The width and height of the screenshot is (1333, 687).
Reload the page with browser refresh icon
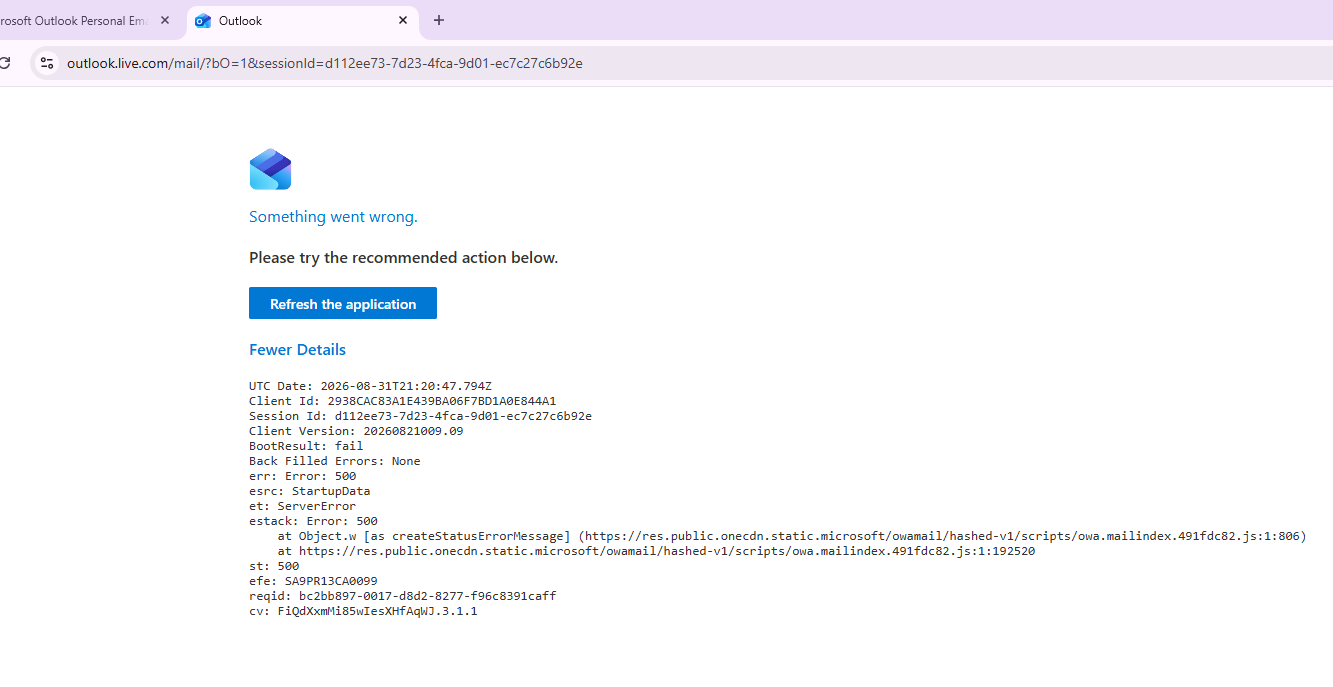tap(5, 63)
